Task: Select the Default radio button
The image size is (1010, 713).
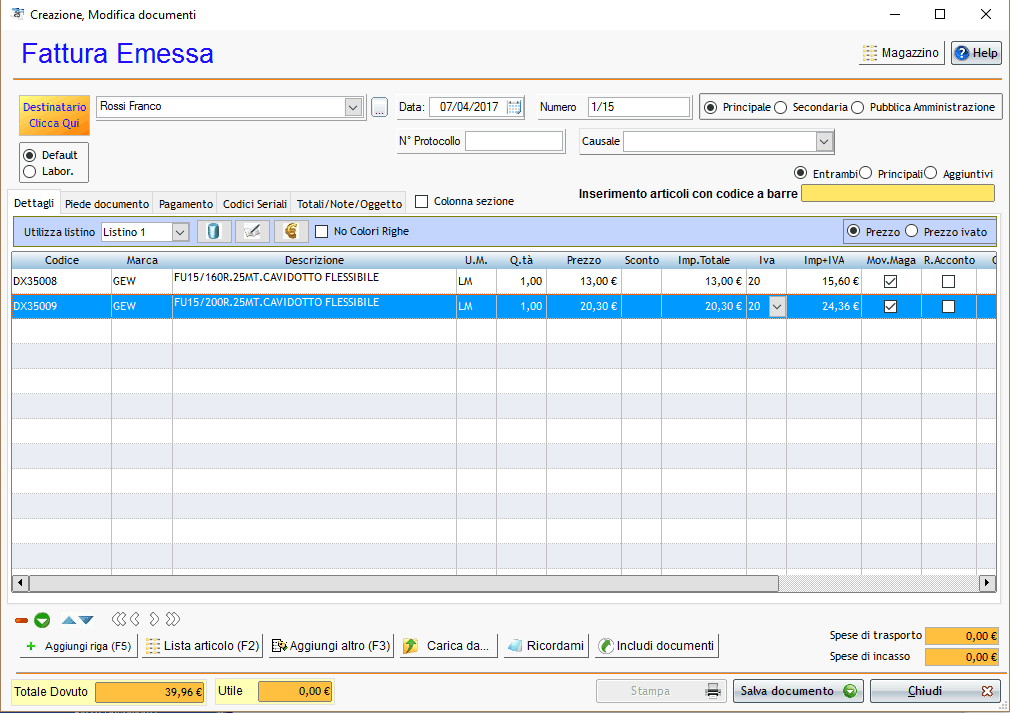Action: [30, 155]
